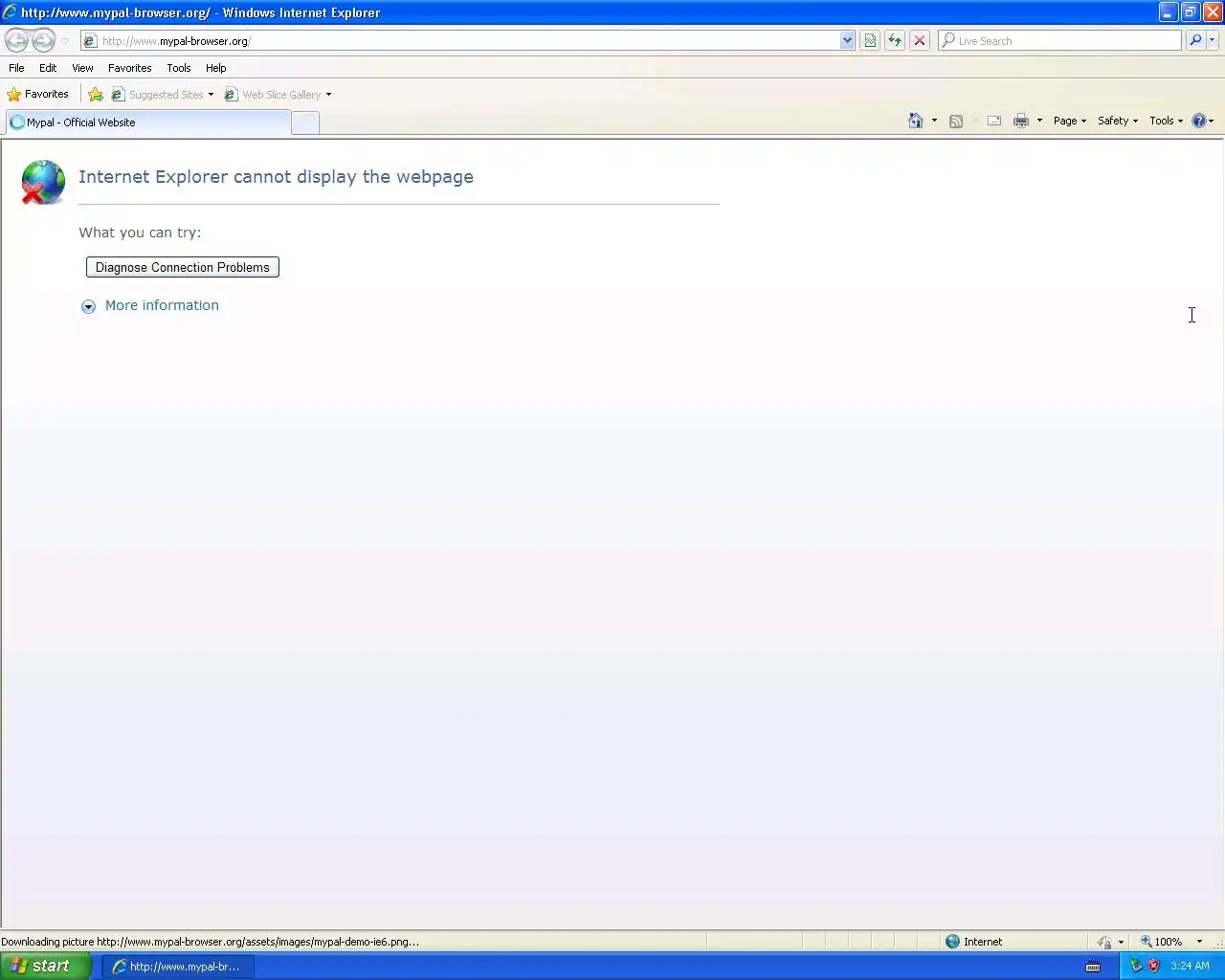The image size is (1225, 980).
Task: Open the View menu
Action: coord(82,68)
